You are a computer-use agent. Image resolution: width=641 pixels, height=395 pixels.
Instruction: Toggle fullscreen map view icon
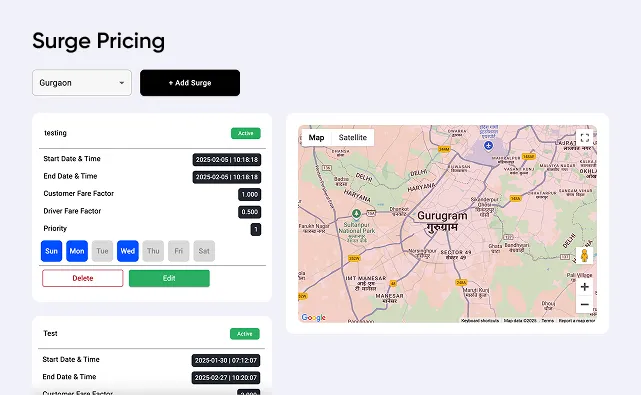click(585, 138)
